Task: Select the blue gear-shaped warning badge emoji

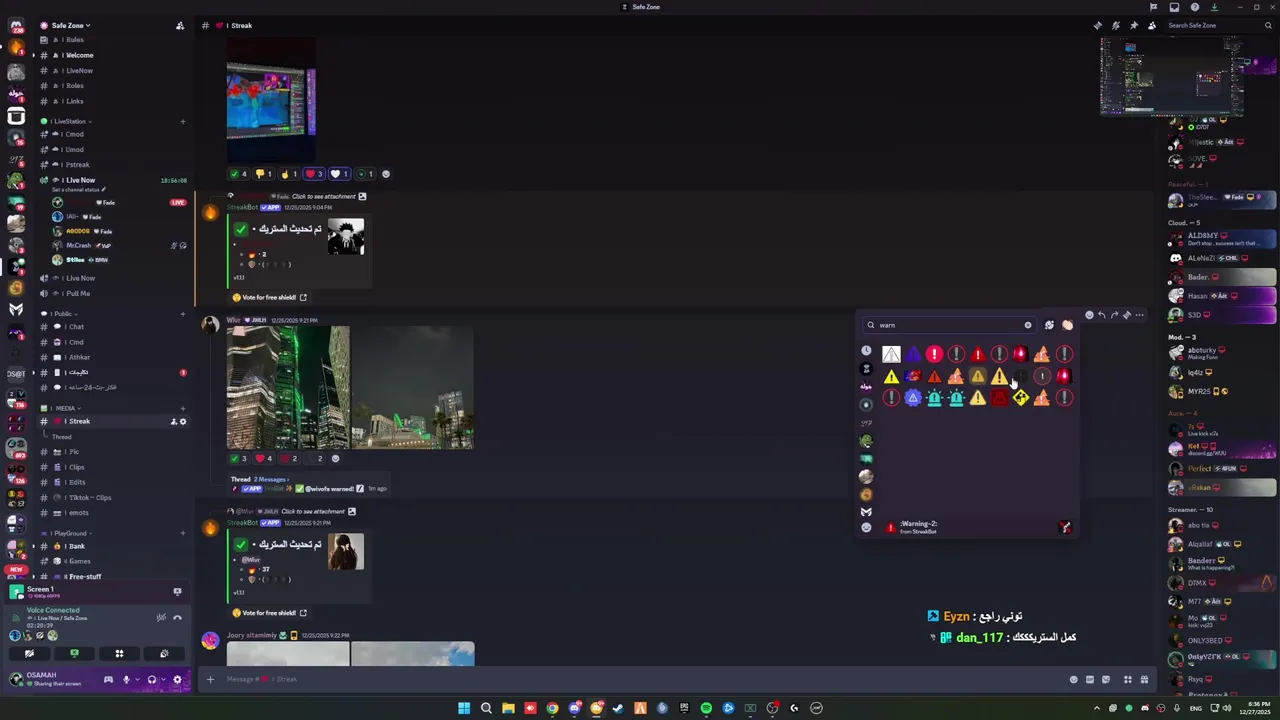Action: pyautogui.click(x=912, y=398)
